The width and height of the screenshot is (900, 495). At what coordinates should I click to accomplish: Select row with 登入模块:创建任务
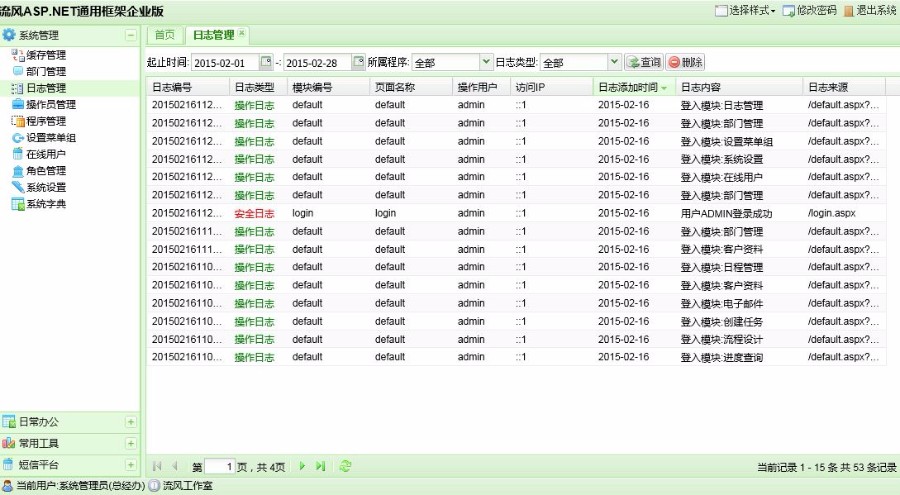(x=517, y=321)
